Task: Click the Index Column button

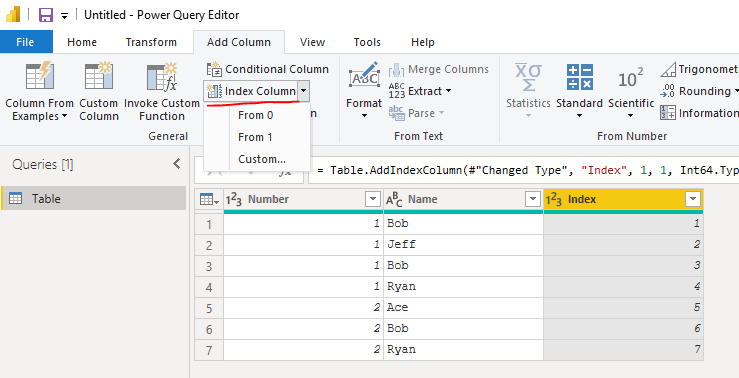Action: click(x=251, y=91)
